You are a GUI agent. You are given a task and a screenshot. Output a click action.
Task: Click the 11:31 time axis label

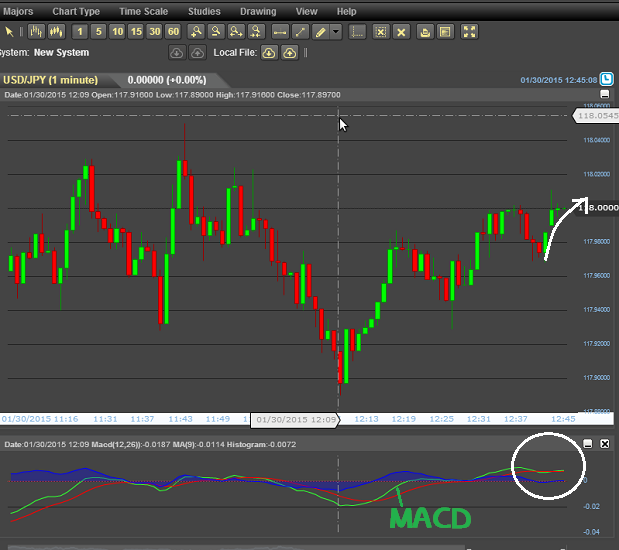pos(105,419)
